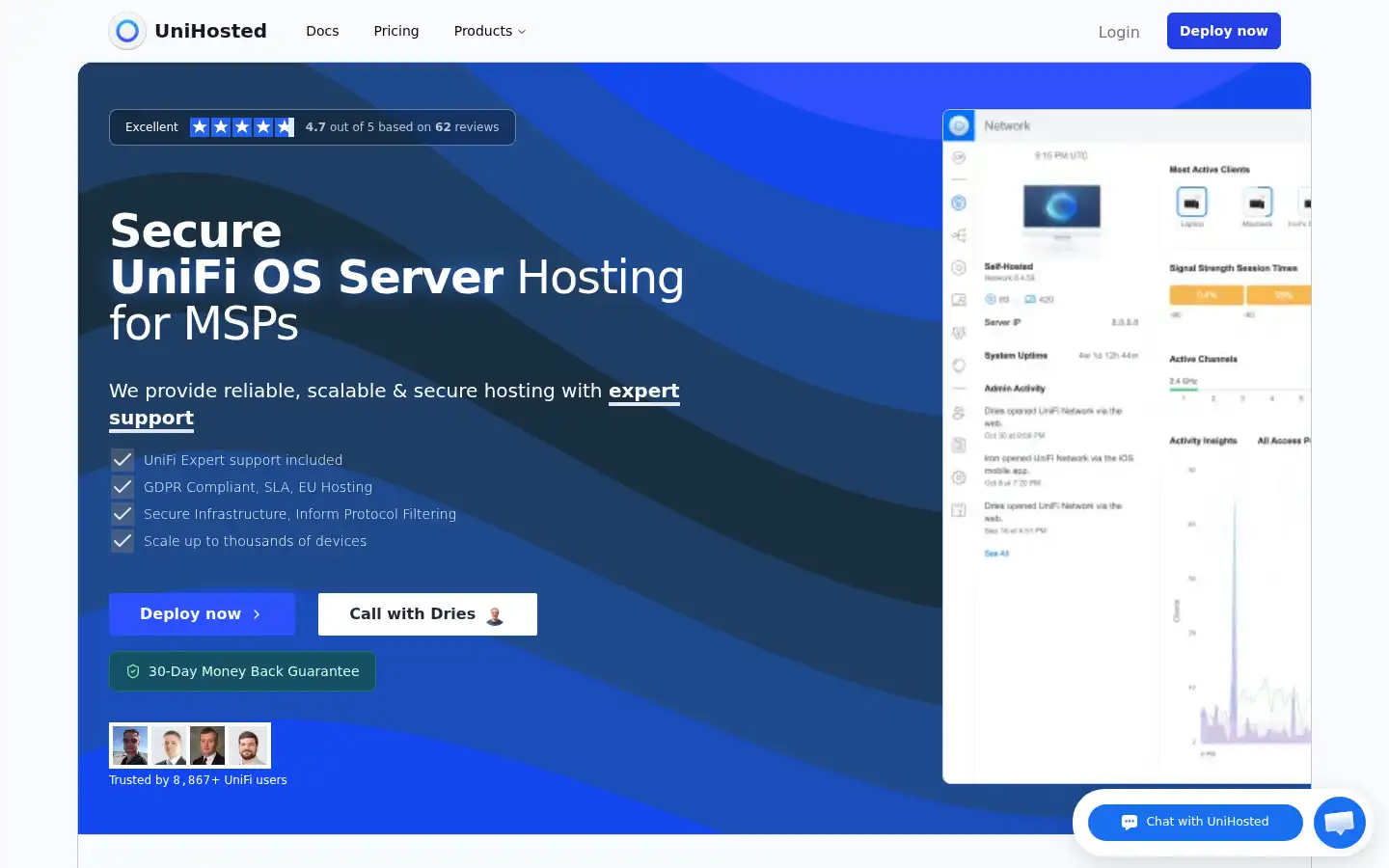Click Dries avatar icon in call button
Image resolution: width=1389 pixels, height=868 pixels.
pos(495,615)
